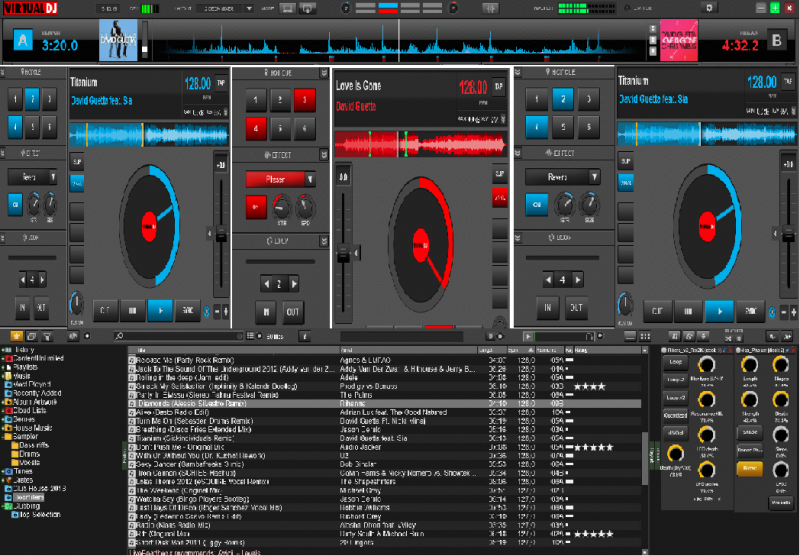Screen dimensions: 800x556
Task: Select deck B button beside the 4:32.2 timer
Action: pos(777,40)
